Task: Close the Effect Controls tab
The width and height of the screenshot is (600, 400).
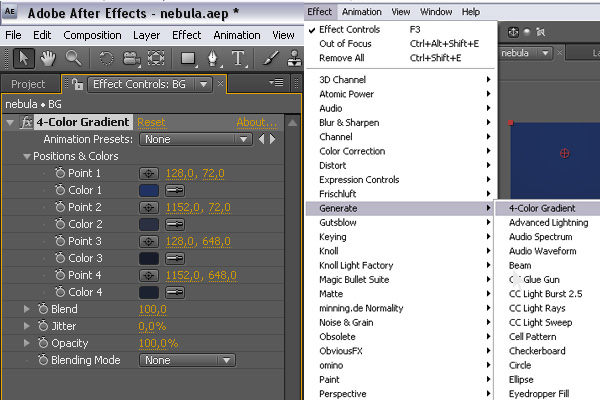Action: [220, 83]
